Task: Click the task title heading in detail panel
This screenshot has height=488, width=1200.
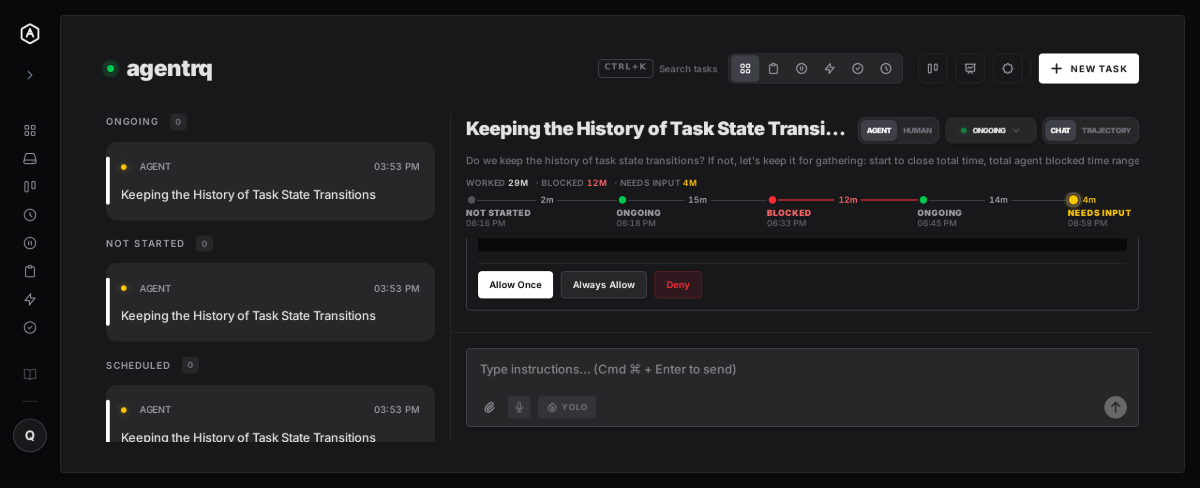Action: click(x=656, y=129)
